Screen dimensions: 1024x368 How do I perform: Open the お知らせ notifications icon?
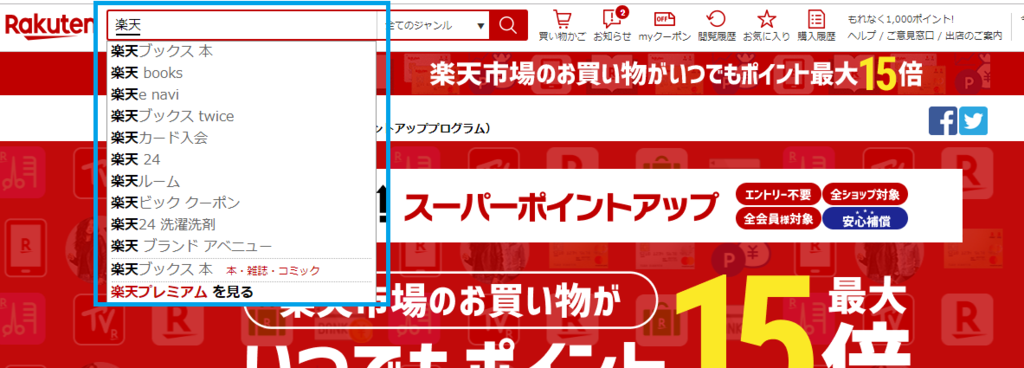(612, 26)
